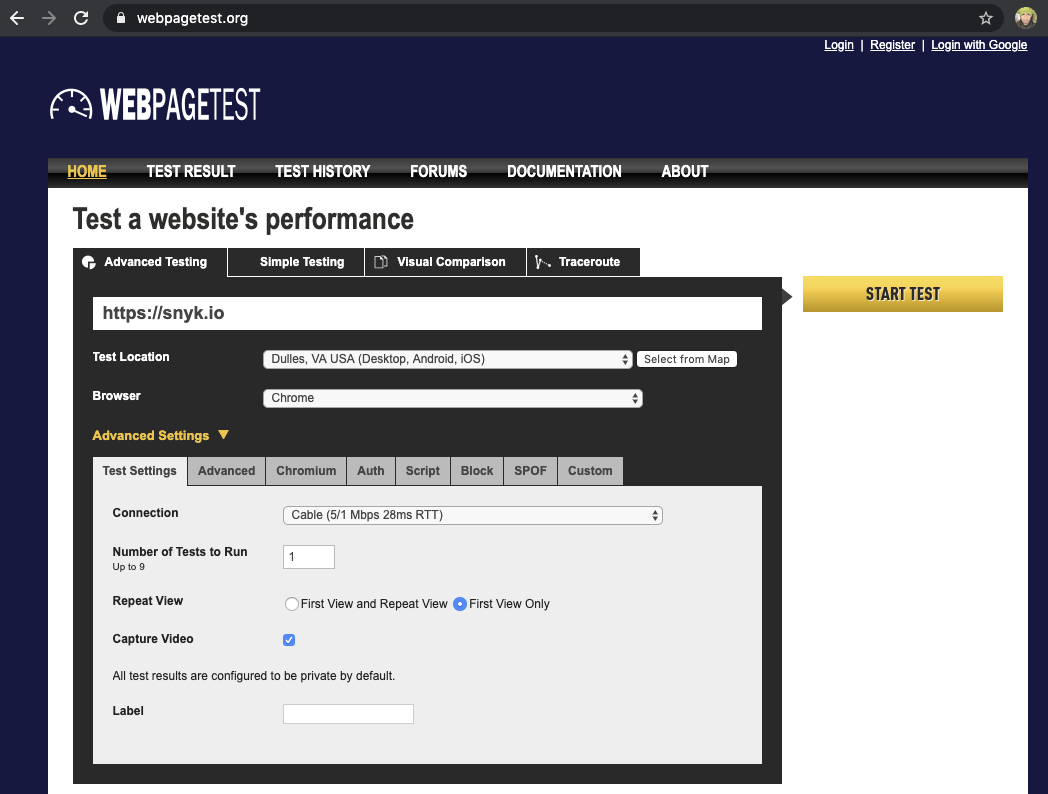Open TEST RESULT in navigation bar
The image size is (1048, 794).
[191, 172]
